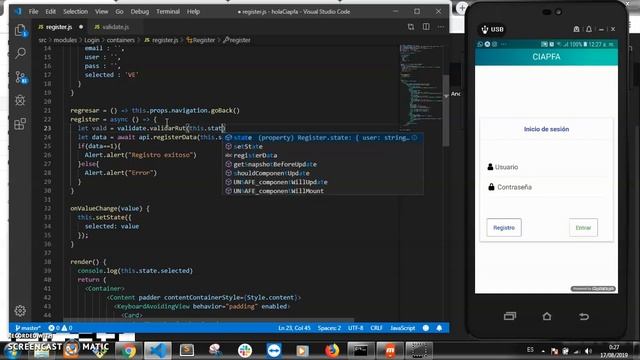Open the More Actions ellipsis in editor
The height and width of the screenshot is (360, 640).
(441, 27)
